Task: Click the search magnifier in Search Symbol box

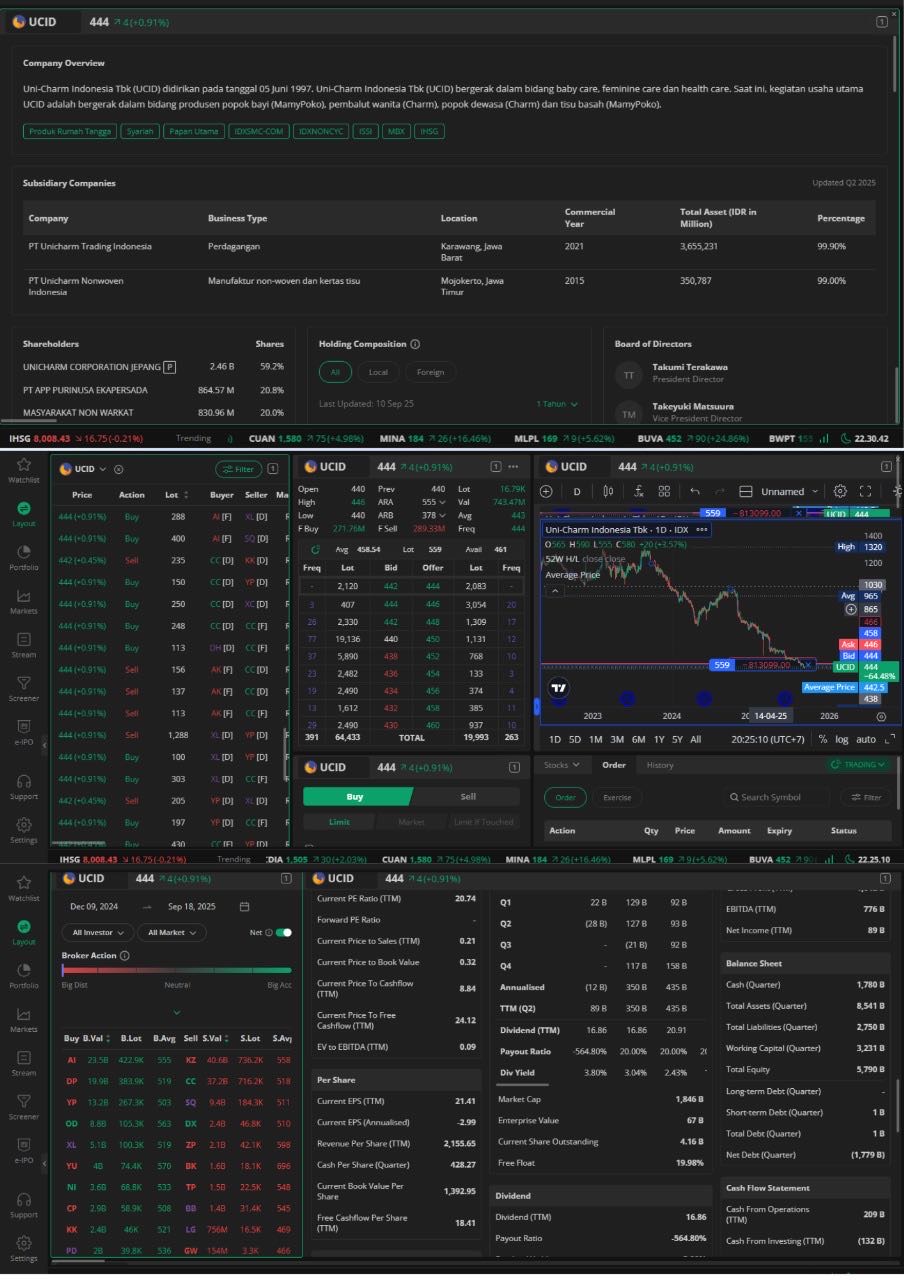Action: (734, 797)
